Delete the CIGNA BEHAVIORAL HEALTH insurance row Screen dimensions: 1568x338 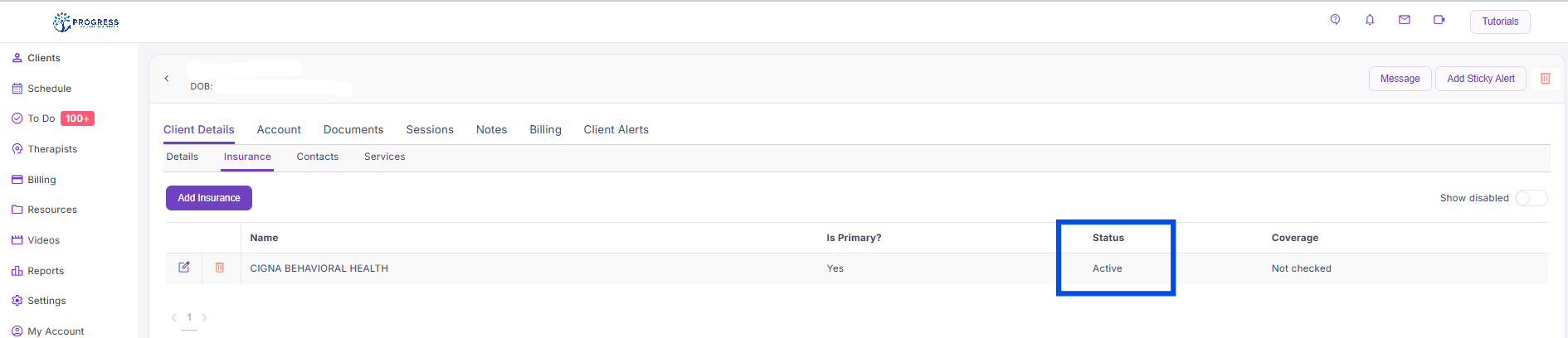click(x=220, y=268)
